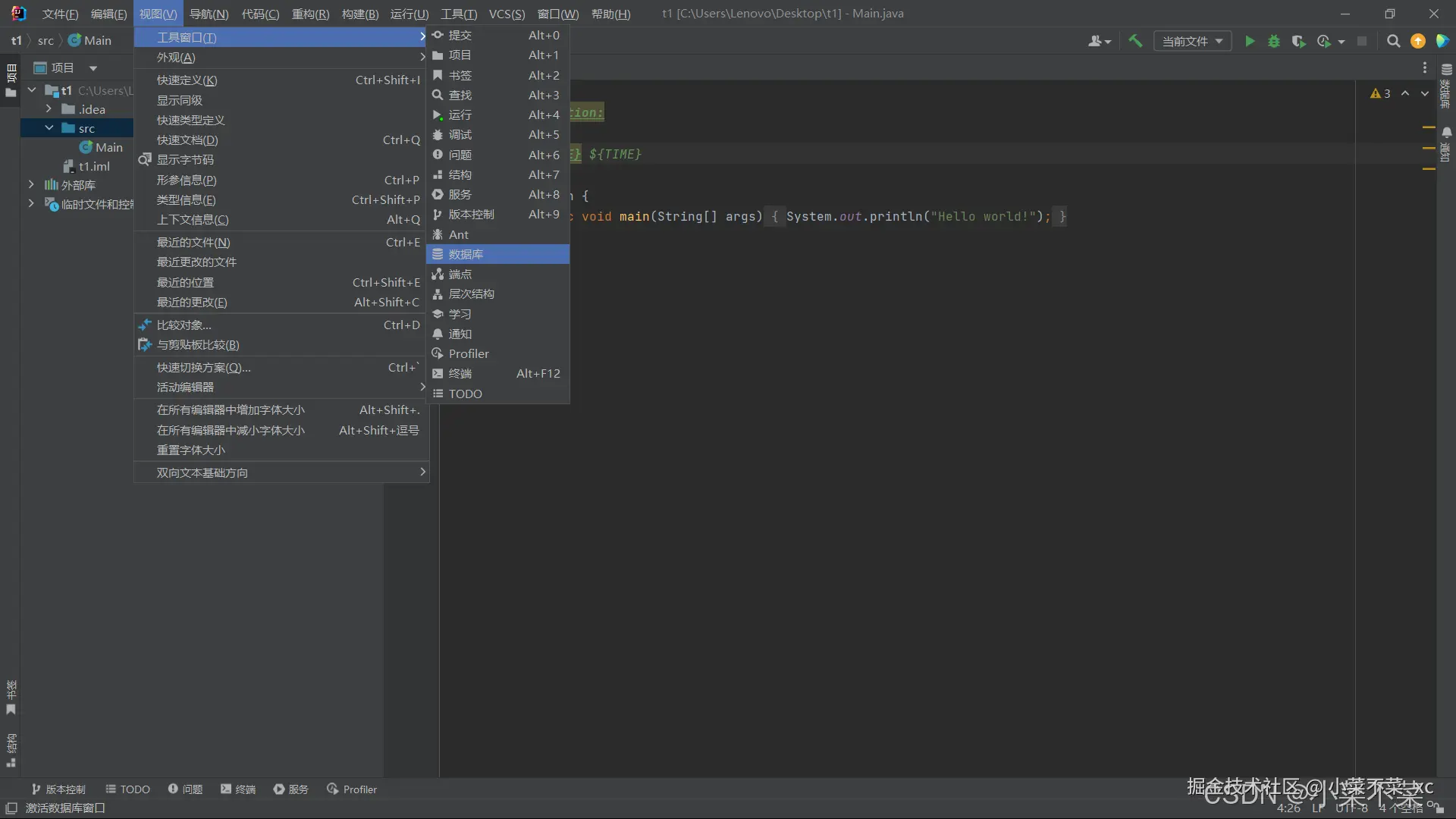Click 最近的文件(N) menu entry
Viewport: 1456px width, 819px height.
[x=193, y=242]
